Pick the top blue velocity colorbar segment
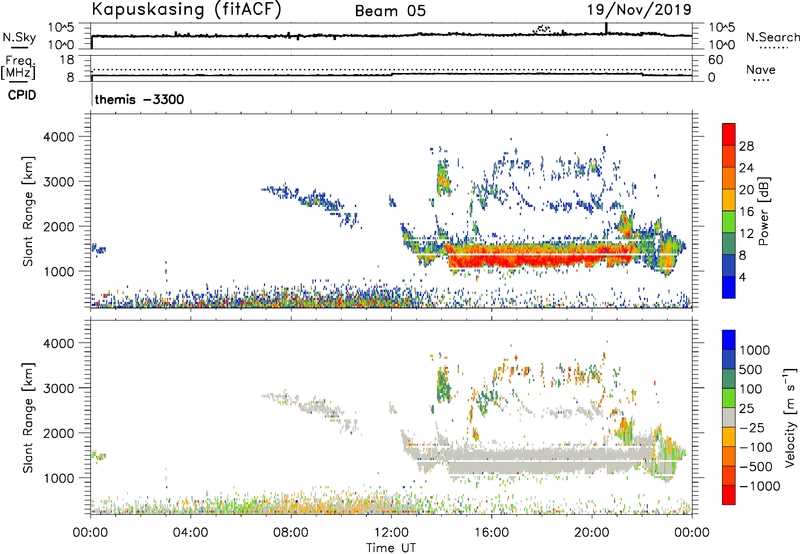 [729, 340]
